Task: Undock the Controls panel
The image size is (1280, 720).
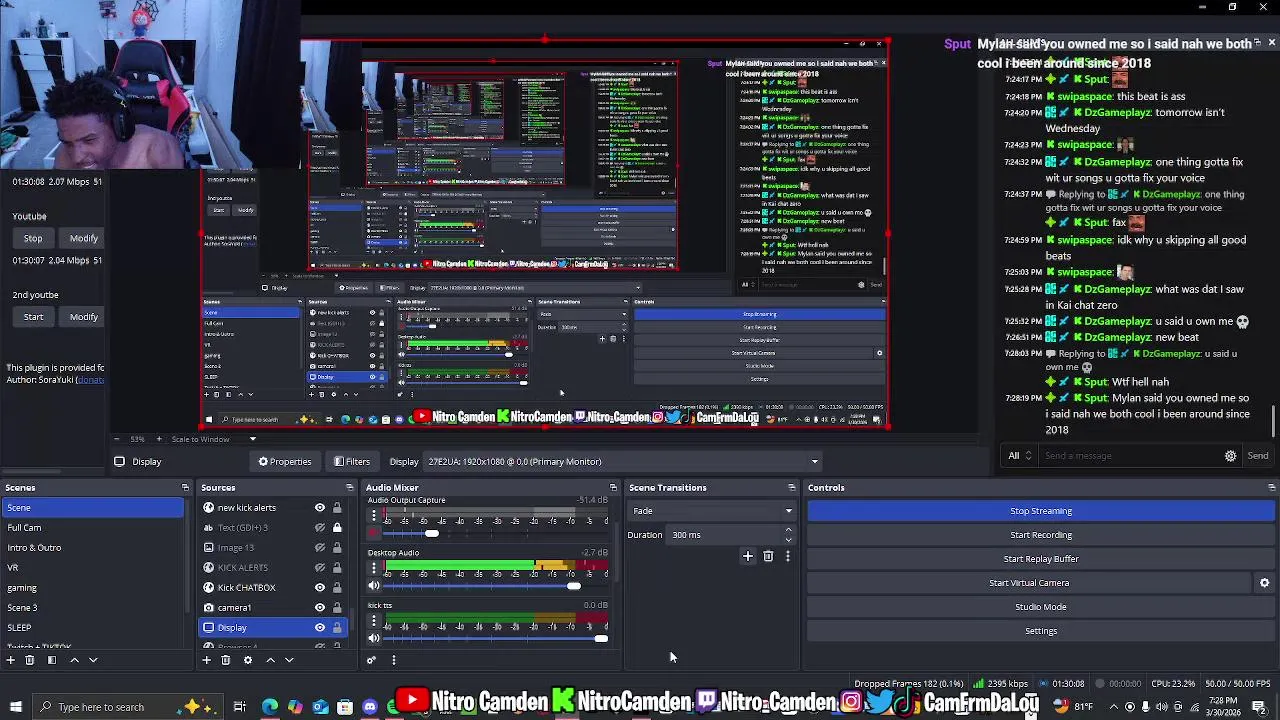Action: click(x=1271, y=488)
